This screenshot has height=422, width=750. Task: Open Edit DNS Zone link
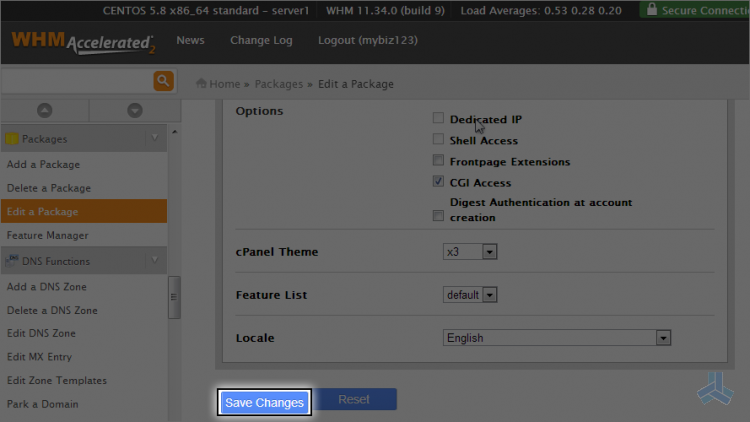click(41, 333)
